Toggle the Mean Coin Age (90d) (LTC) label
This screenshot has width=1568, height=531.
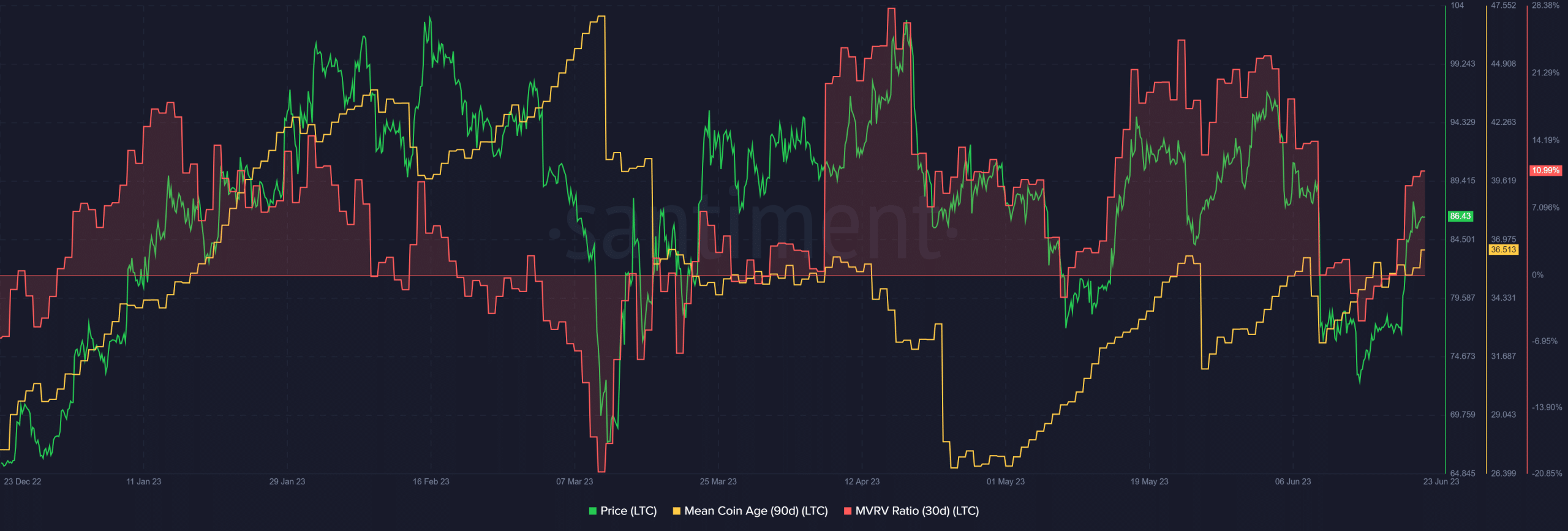click(x=756, y=511)
